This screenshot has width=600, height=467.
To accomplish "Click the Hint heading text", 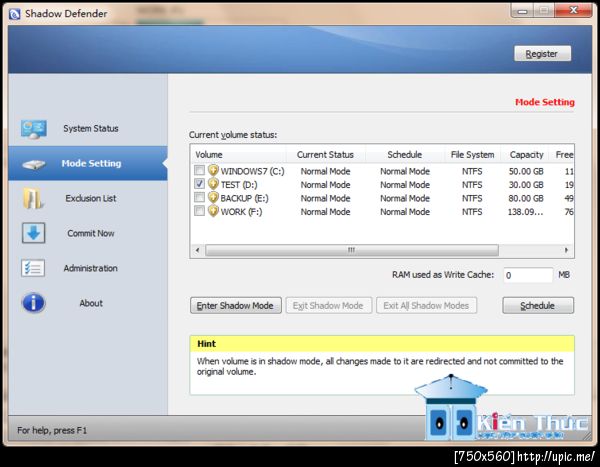I will pyautogui.click(x=207, y=344).
